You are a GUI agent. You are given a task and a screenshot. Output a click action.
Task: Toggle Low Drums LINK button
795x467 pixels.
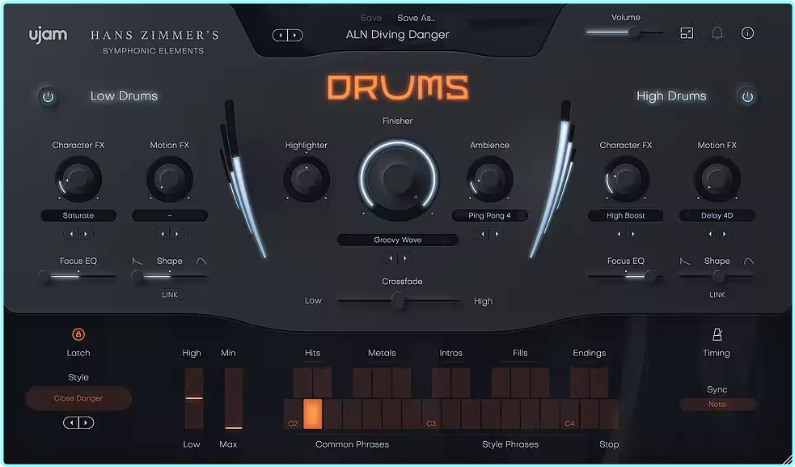pyautogui.click(x=169, y=295)
